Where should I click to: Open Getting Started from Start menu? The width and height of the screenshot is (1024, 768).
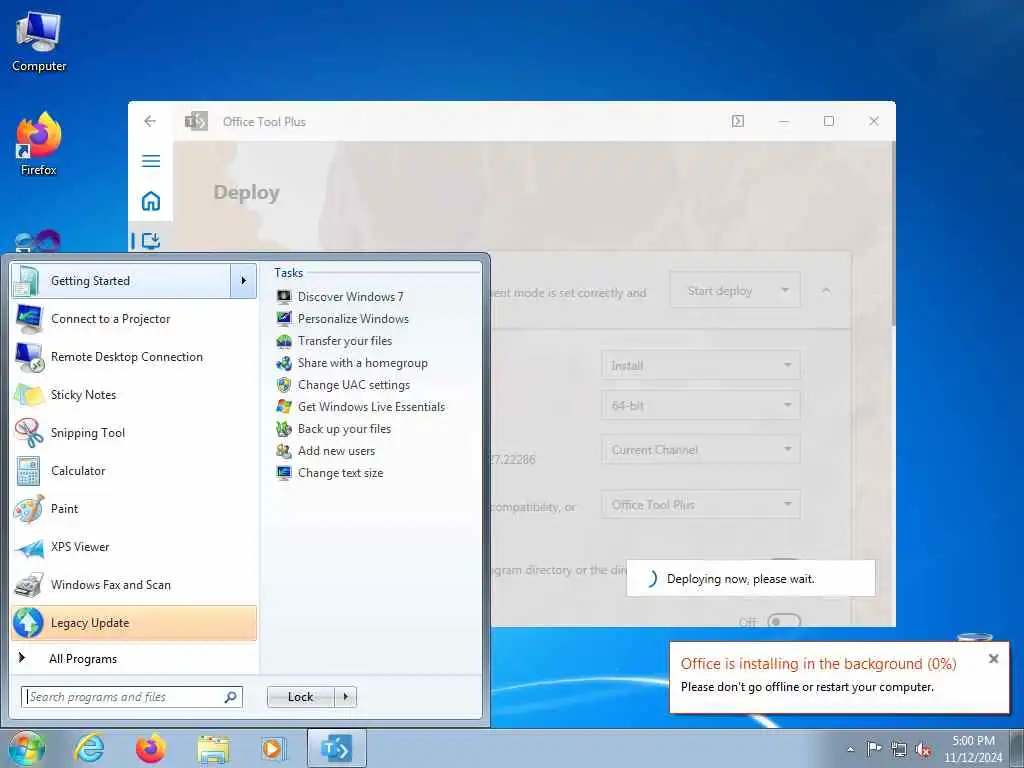pos(121,281)
